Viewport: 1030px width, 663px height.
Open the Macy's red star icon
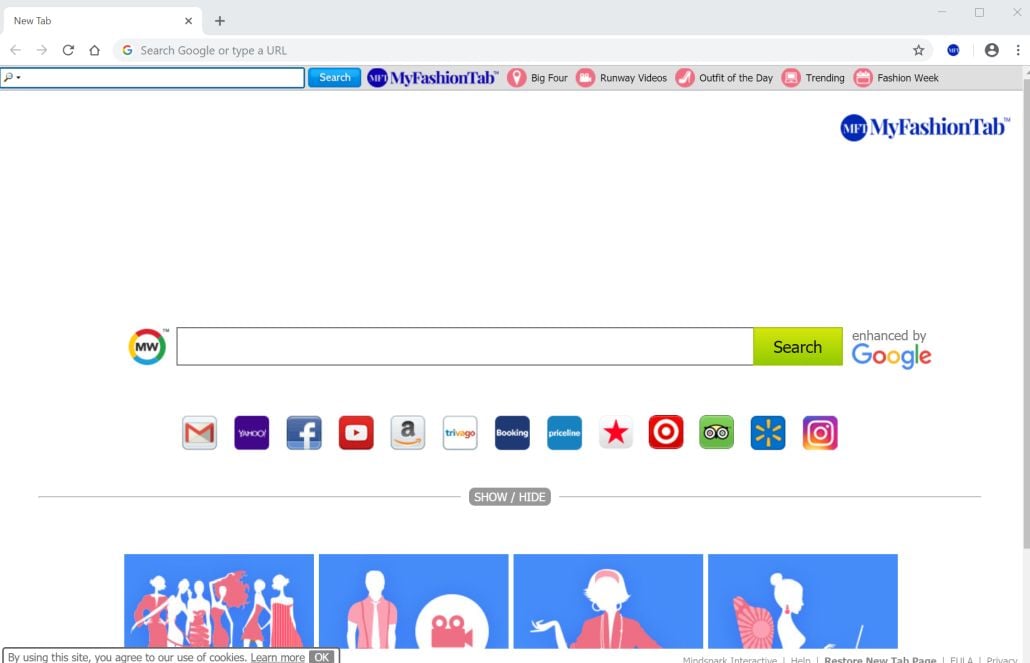pyautogui.click(x=616, y=432)
